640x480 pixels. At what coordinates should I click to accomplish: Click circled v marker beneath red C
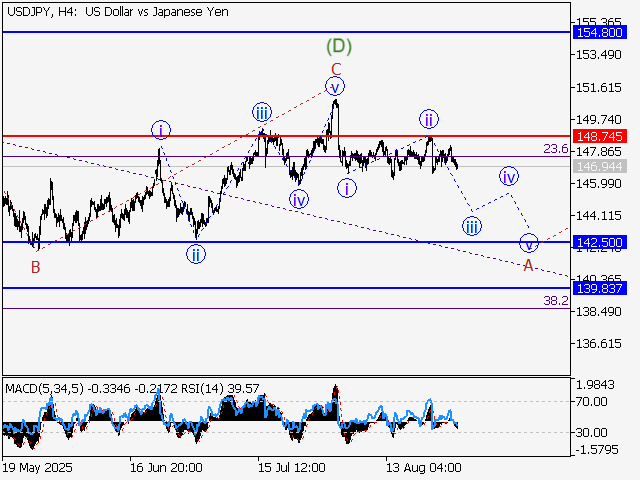click(x=336, y=87)
